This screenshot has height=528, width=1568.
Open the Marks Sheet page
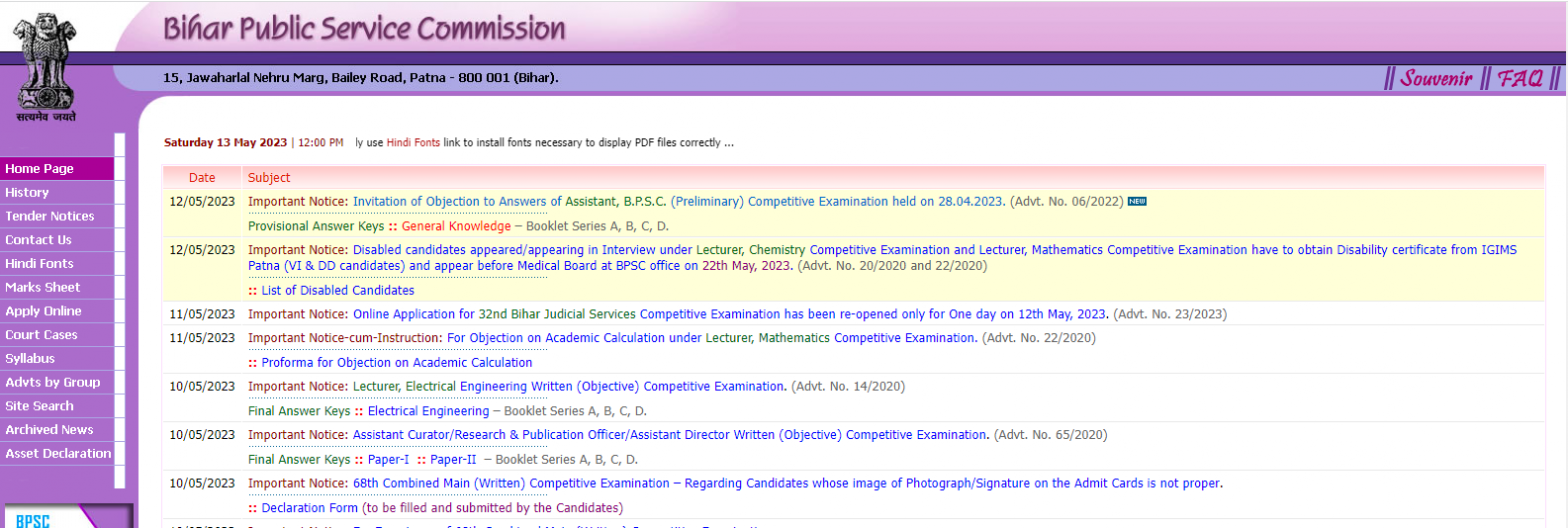click(43, 288)
